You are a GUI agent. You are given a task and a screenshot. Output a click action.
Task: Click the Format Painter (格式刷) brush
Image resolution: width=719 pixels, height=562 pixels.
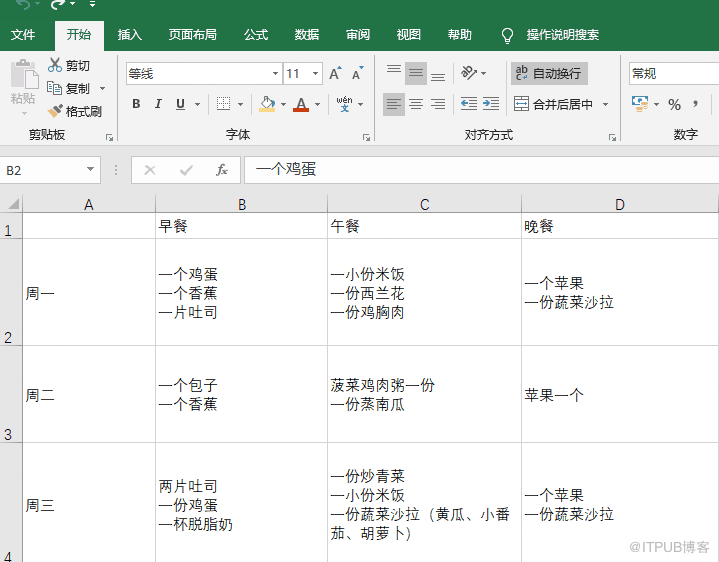(x=56, y=111)
